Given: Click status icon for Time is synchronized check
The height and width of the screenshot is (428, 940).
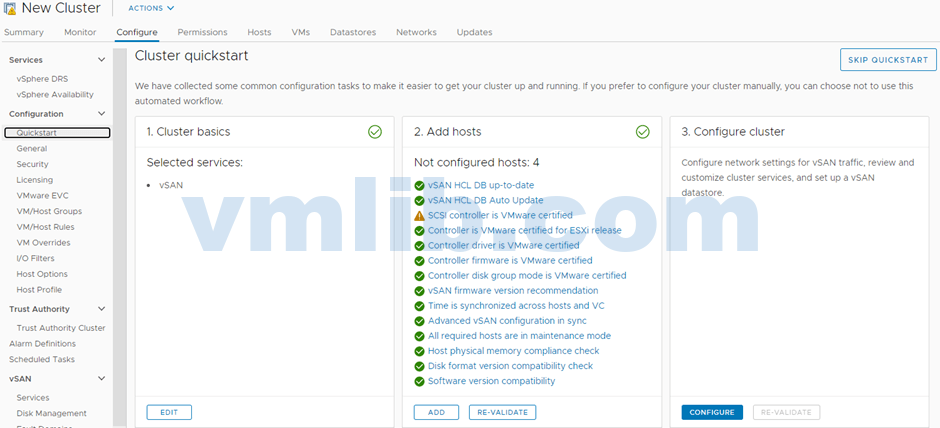Looking at the screenshot, I should click(x=419, y=306).
